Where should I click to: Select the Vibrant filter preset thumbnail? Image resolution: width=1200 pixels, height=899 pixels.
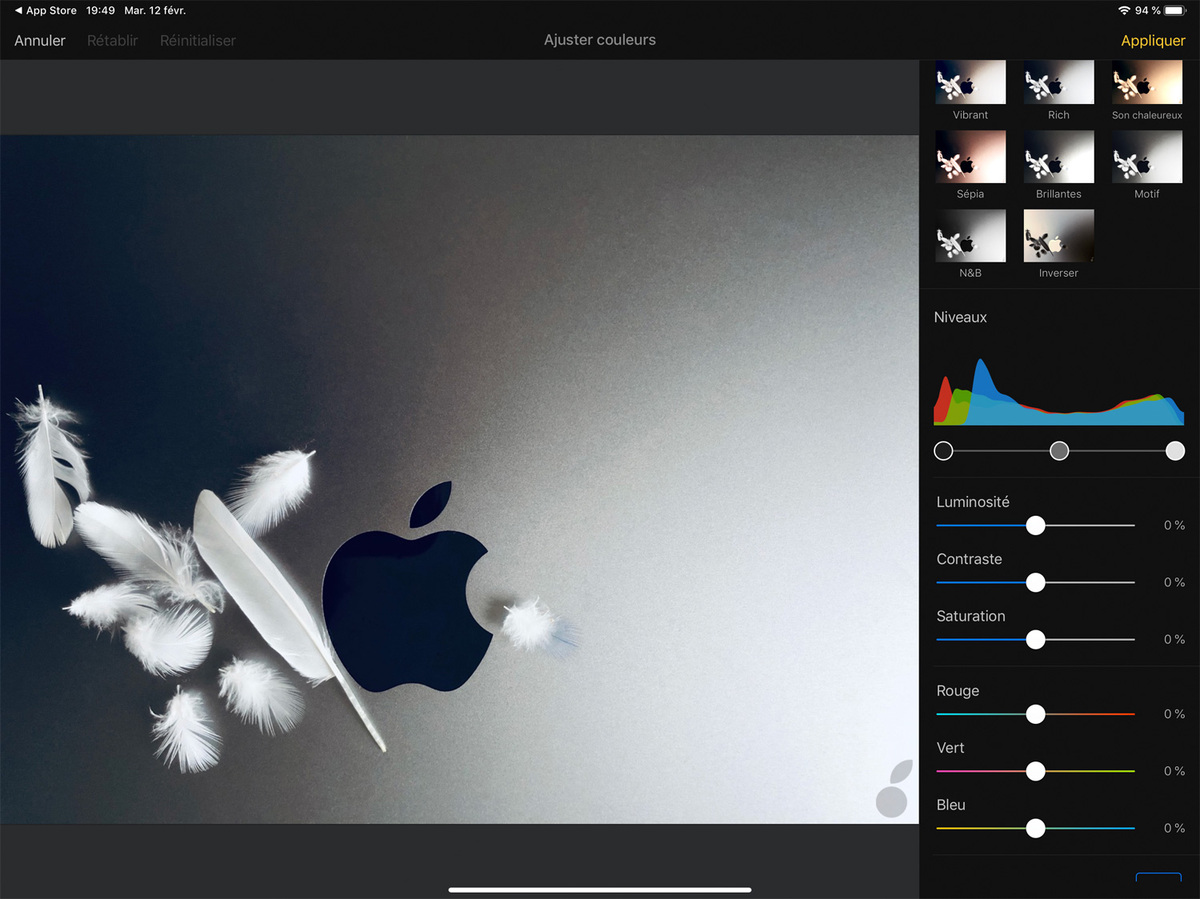pyautogui.click(x=970, y=82)
